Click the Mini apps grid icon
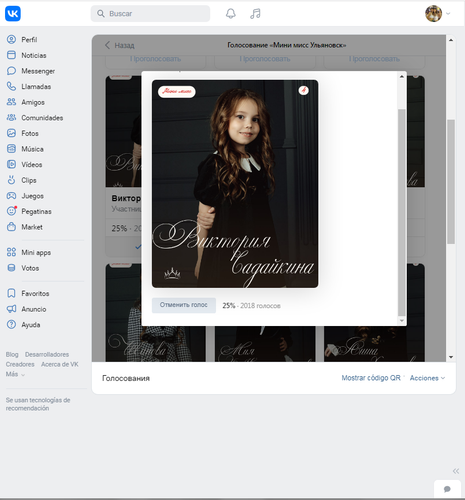The height and width of the screenshot is (500, 465). tap(11, 252)
